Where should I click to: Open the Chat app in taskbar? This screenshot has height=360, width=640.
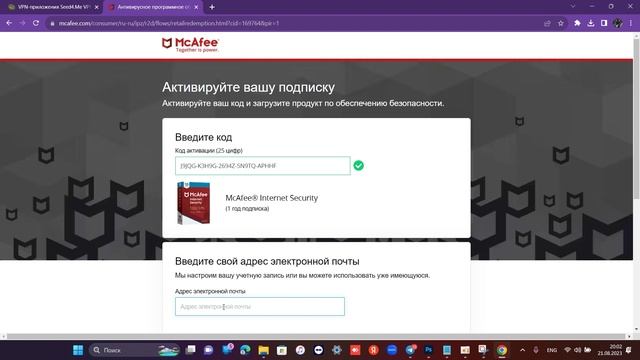(x=209, y=350)
